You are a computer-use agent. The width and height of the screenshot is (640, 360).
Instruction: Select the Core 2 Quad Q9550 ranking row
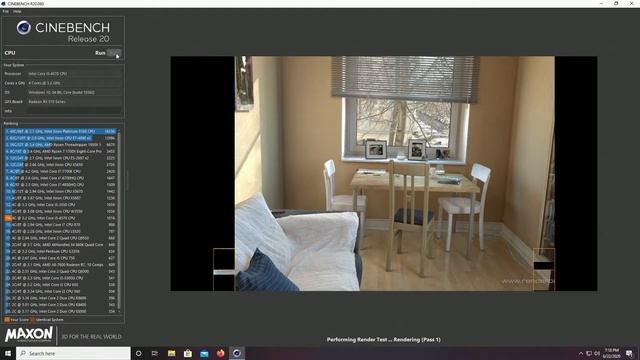pos(60,238)
